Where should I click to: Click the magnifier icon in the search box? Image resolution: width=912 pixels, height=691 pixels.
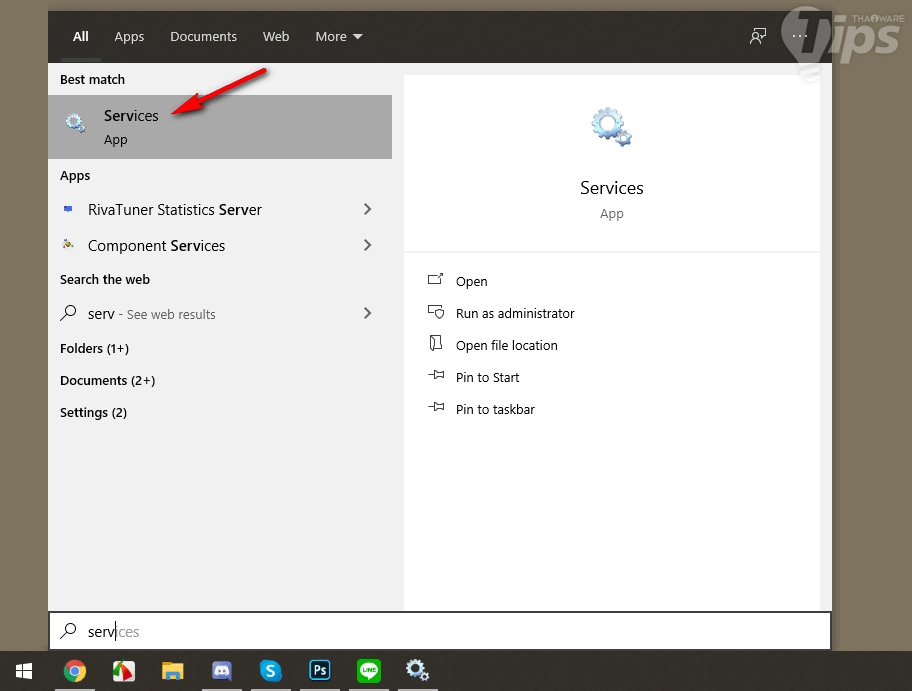[68, 631]
